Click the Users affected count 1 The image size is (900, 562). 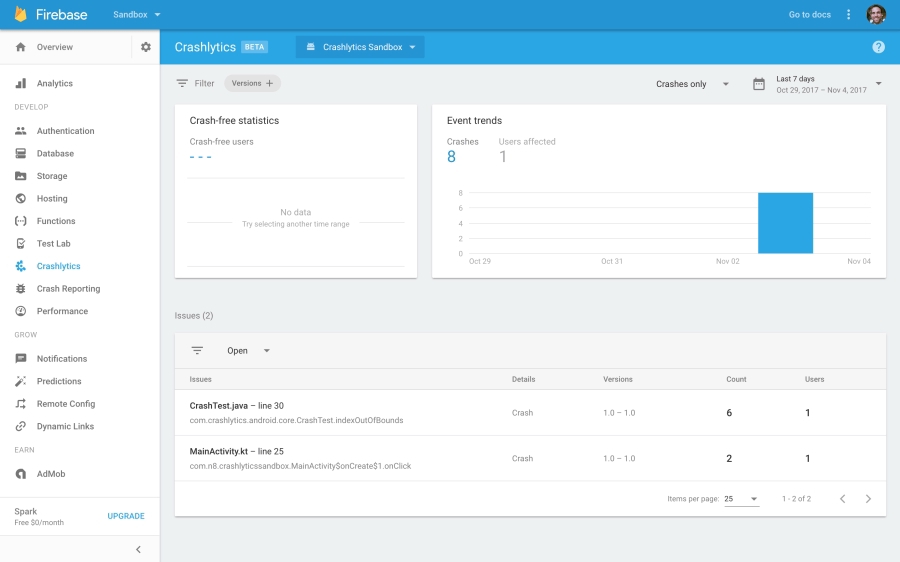(x=503, y=157)
